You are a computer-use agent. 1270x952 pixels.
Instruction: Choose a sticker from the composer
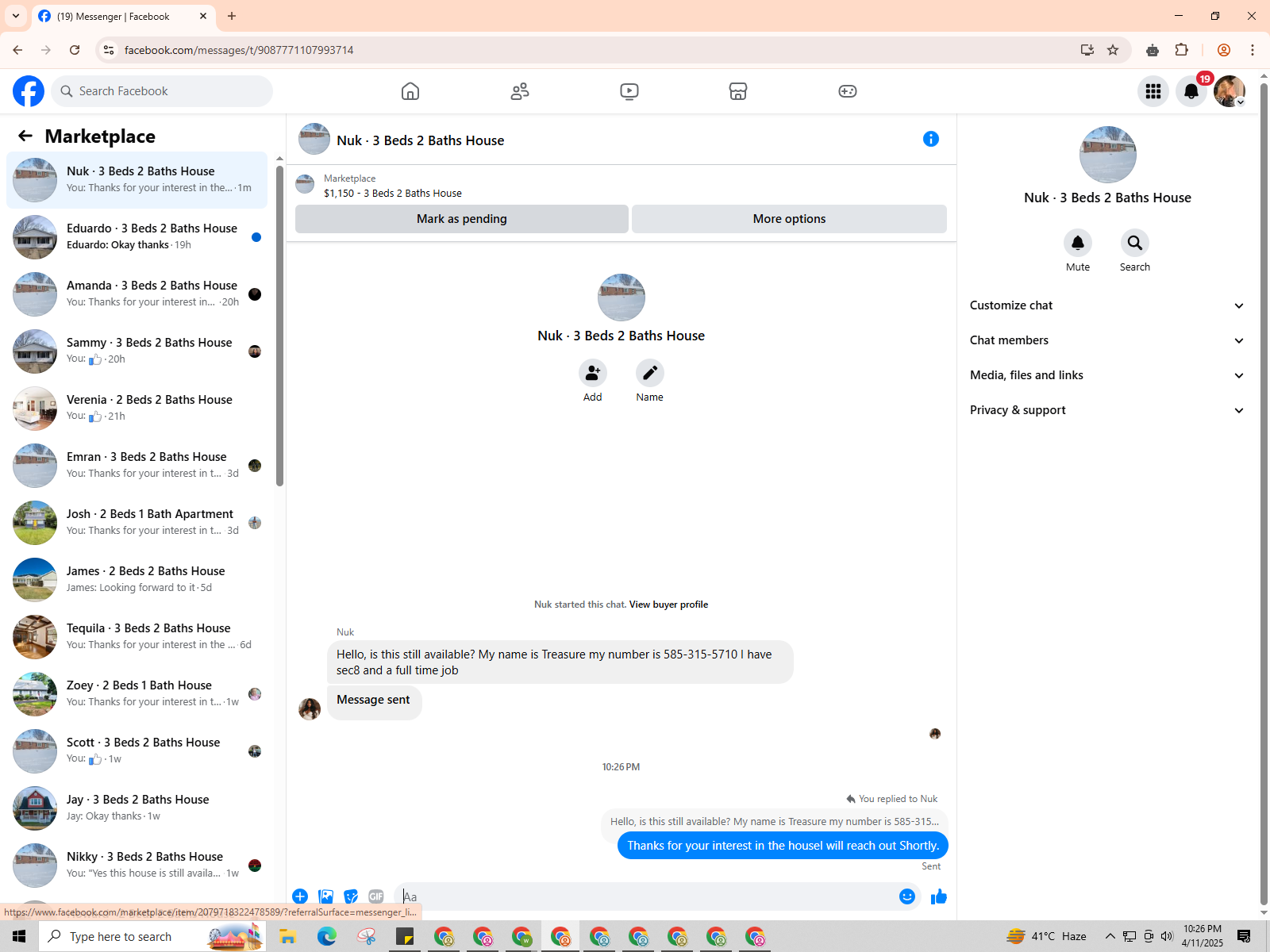(x=351, y=896)
